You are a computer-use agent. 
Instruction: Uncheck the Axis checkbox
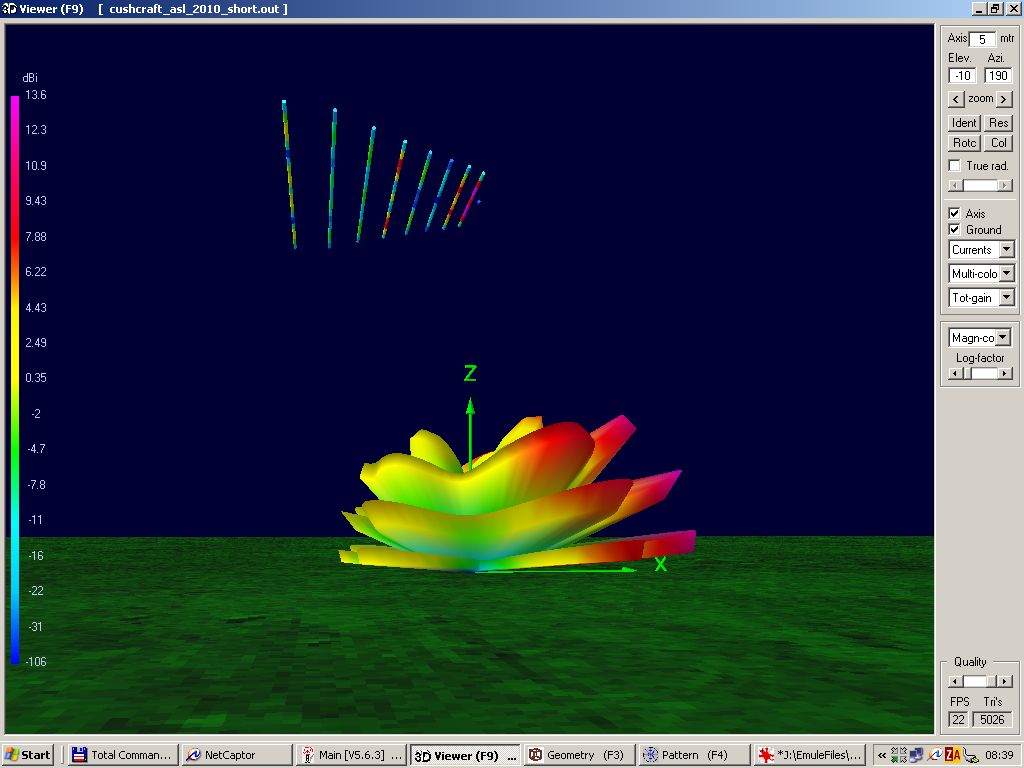955,214
